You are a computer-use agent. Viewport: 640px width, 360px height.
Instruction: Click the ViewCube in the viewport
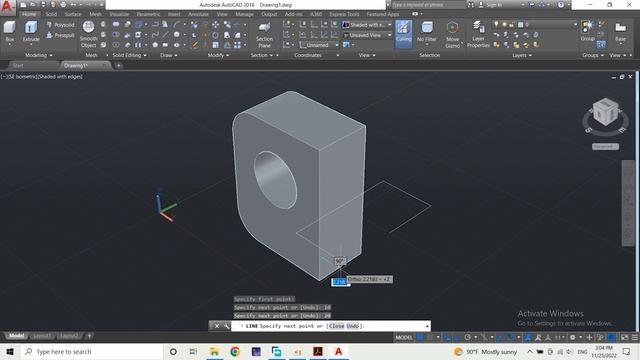pyautogui.click(x=605, y=112)
